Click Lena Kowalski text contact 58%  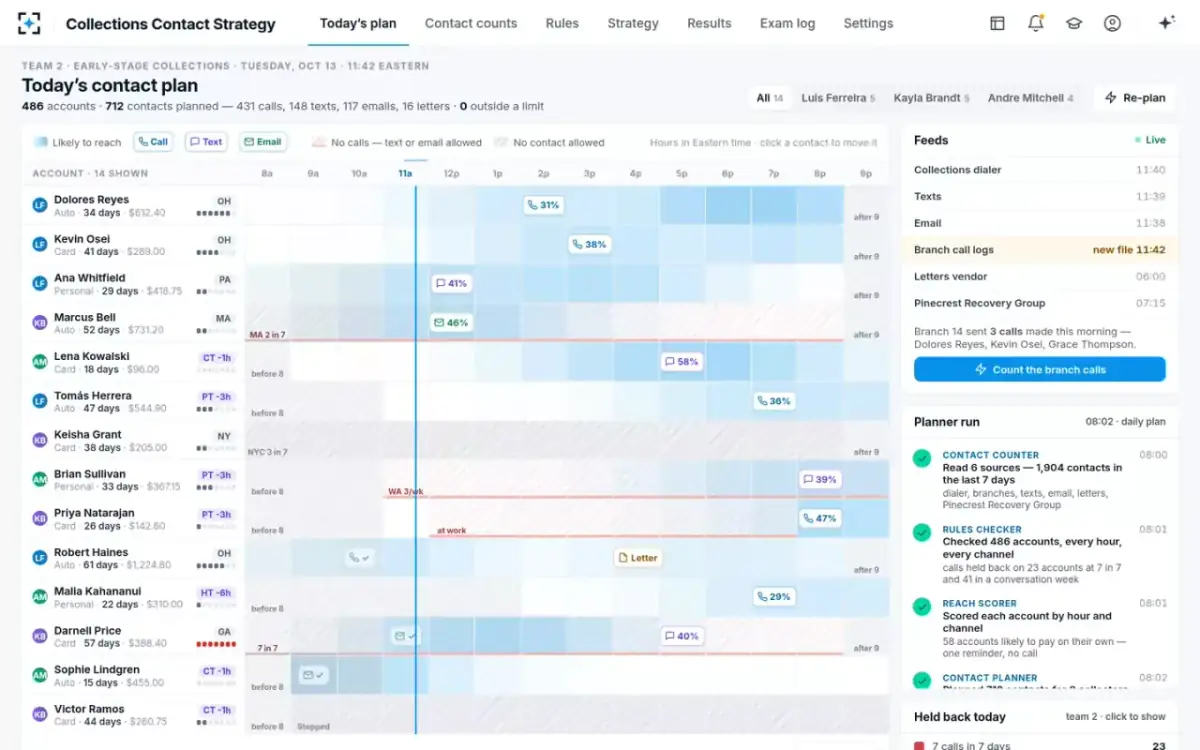[x=681, y=362]
